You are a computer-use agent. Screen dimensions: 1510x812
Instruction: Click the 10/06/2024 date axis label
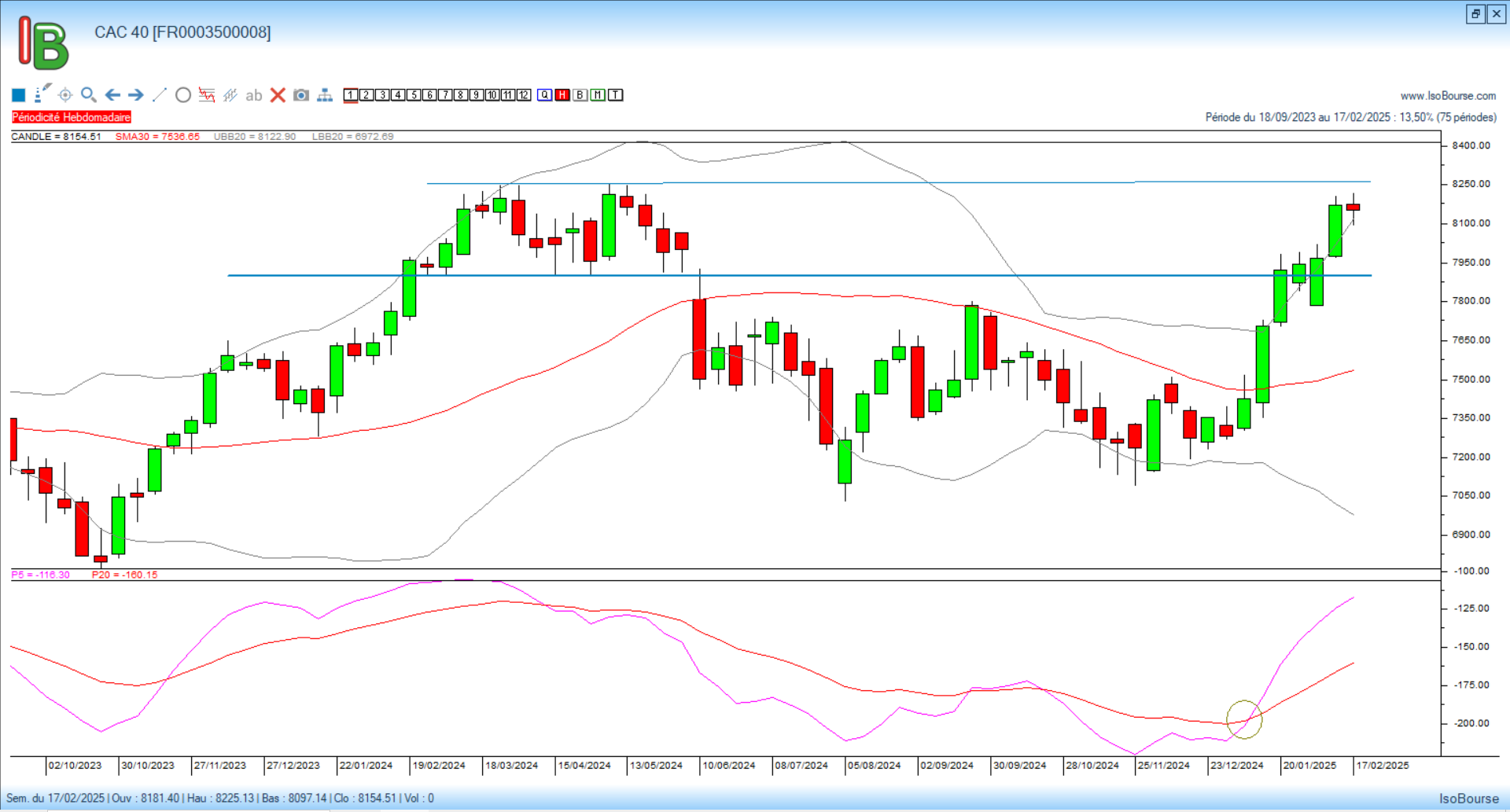(728, 765)
